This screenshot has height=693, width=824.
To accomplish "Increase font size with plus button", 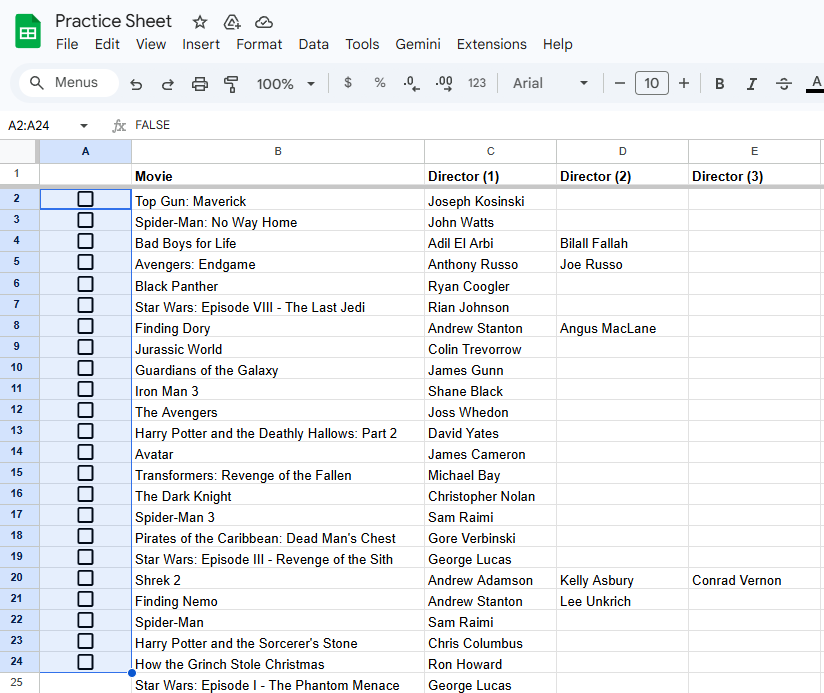I will coord(684,83).
